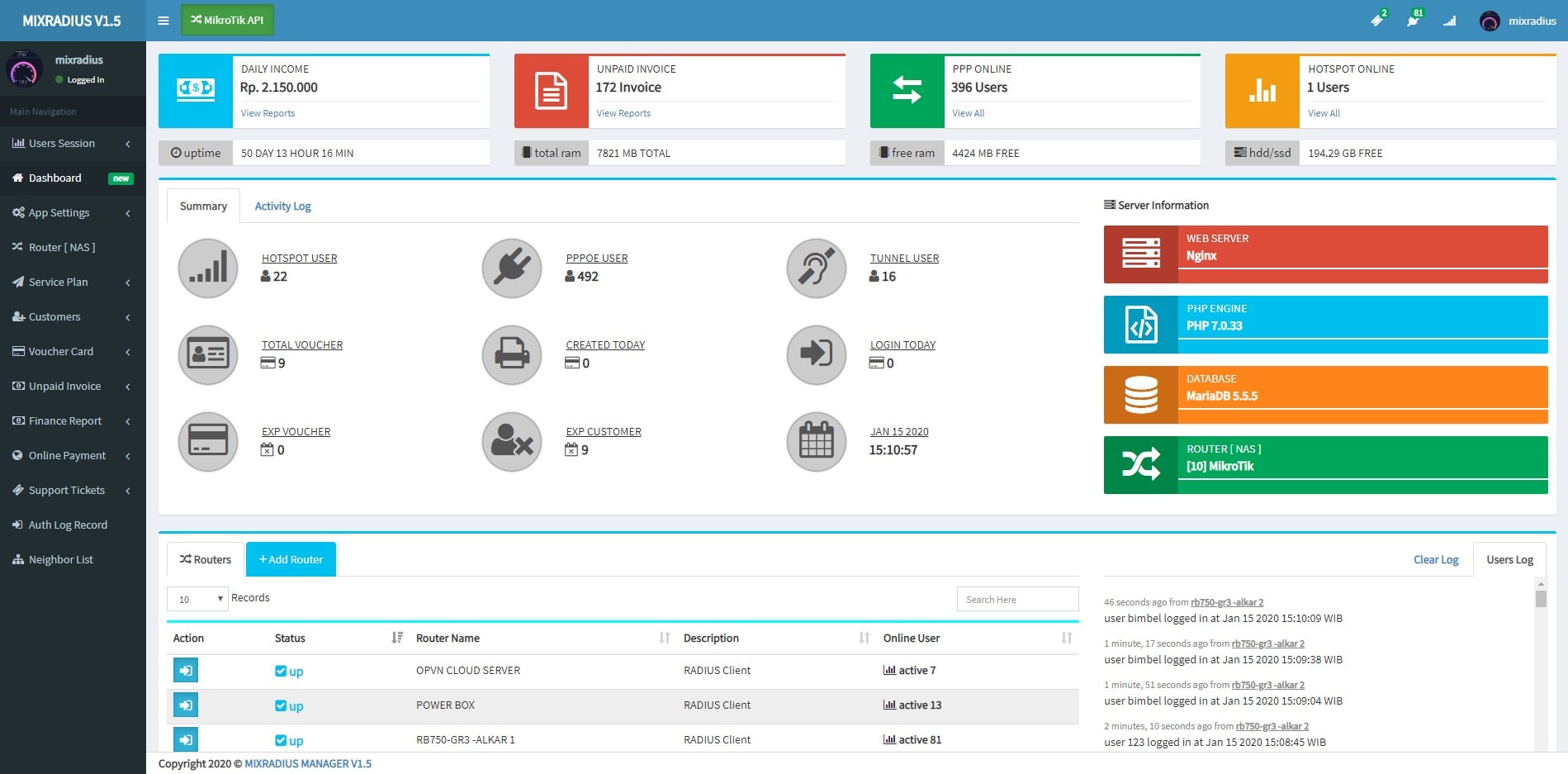Open Neighbor List in the sidebar
This screenshot has height=774, width=1568.
coord(73,559)
